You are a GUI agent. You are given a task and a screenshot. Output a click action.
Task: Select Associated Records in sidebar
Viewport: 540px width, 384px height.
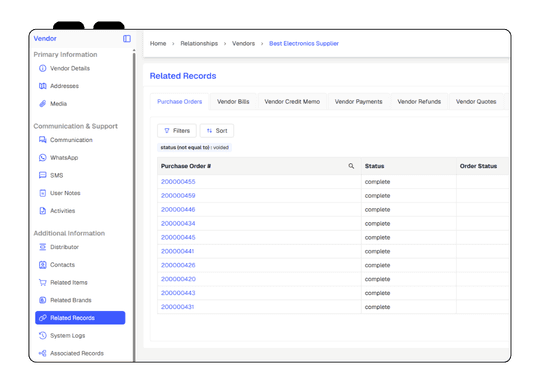(77, 353)
